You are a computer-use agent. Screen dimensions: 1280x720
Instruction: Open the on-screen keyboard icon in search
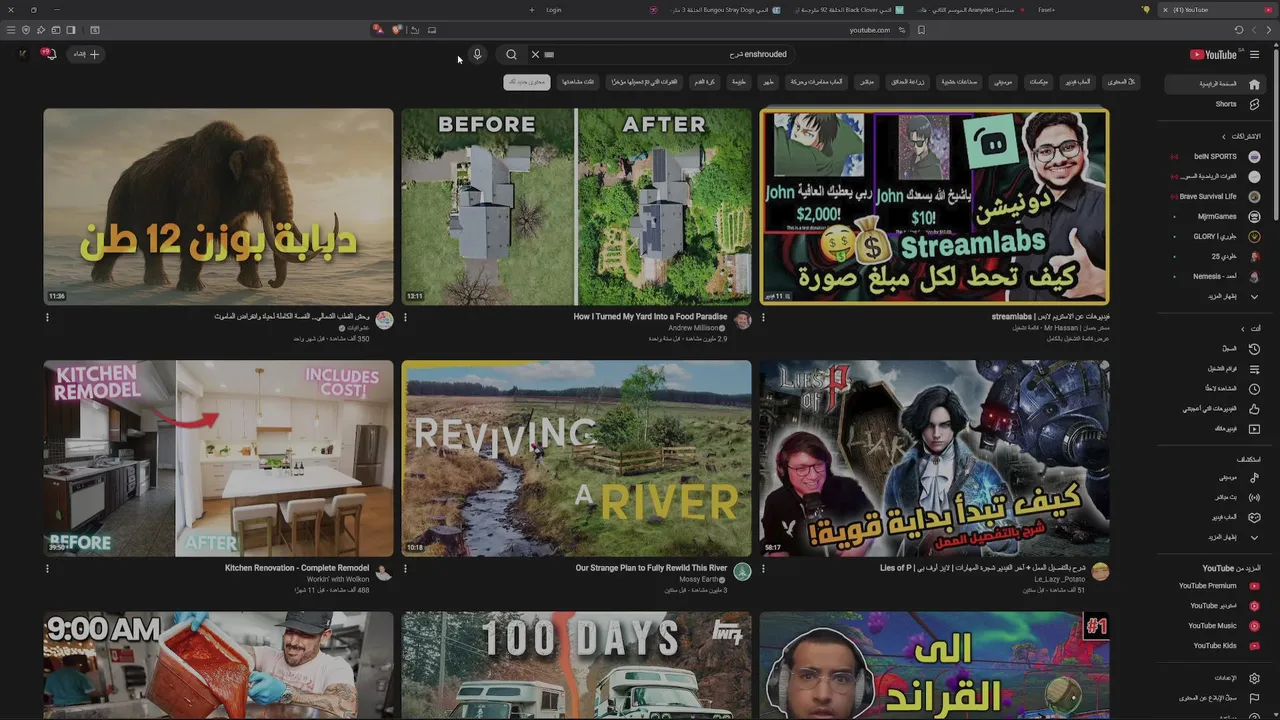point(549,54)
